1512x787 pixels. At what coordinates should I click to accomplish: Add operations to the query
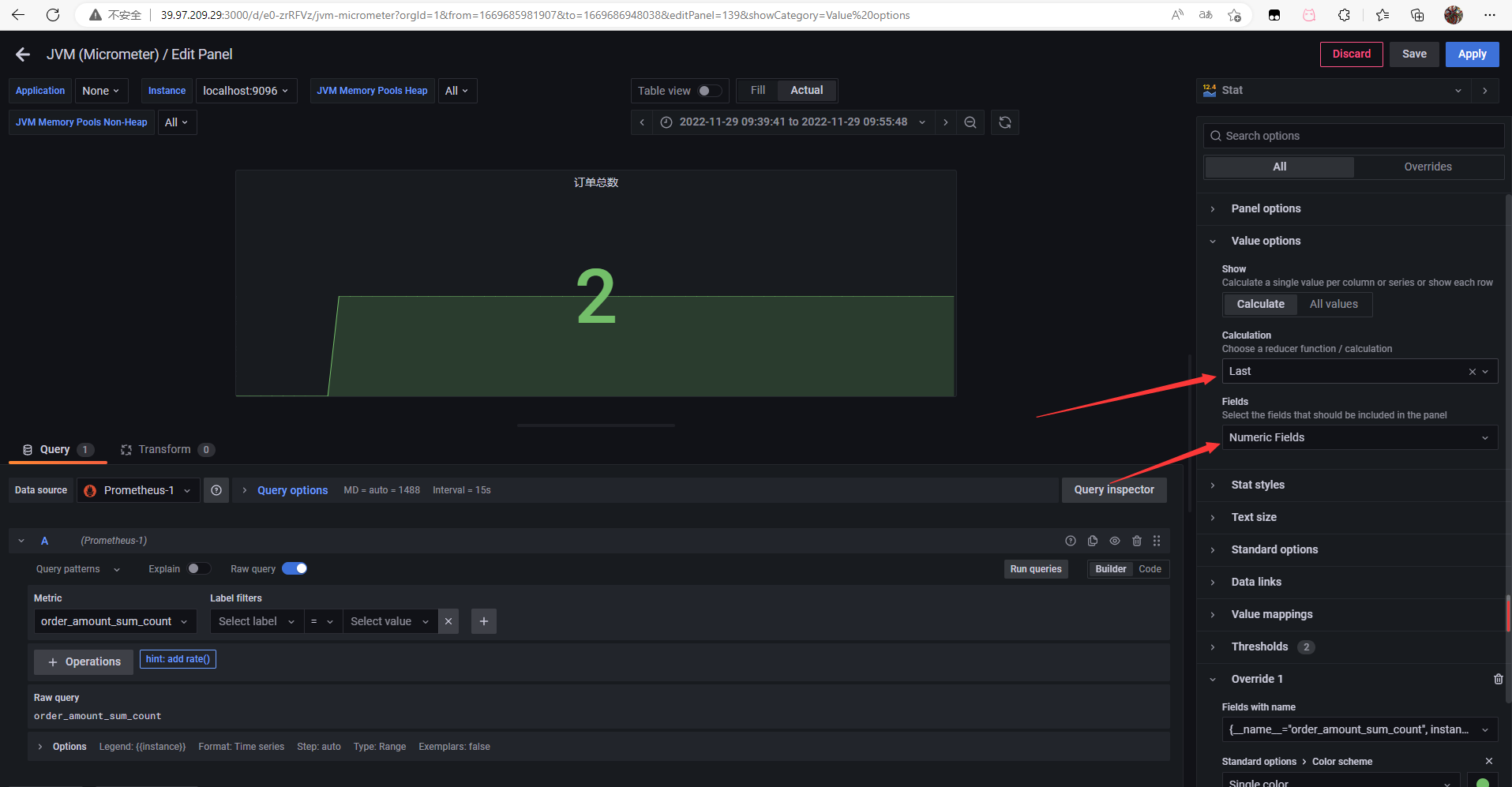coord(84,661)
